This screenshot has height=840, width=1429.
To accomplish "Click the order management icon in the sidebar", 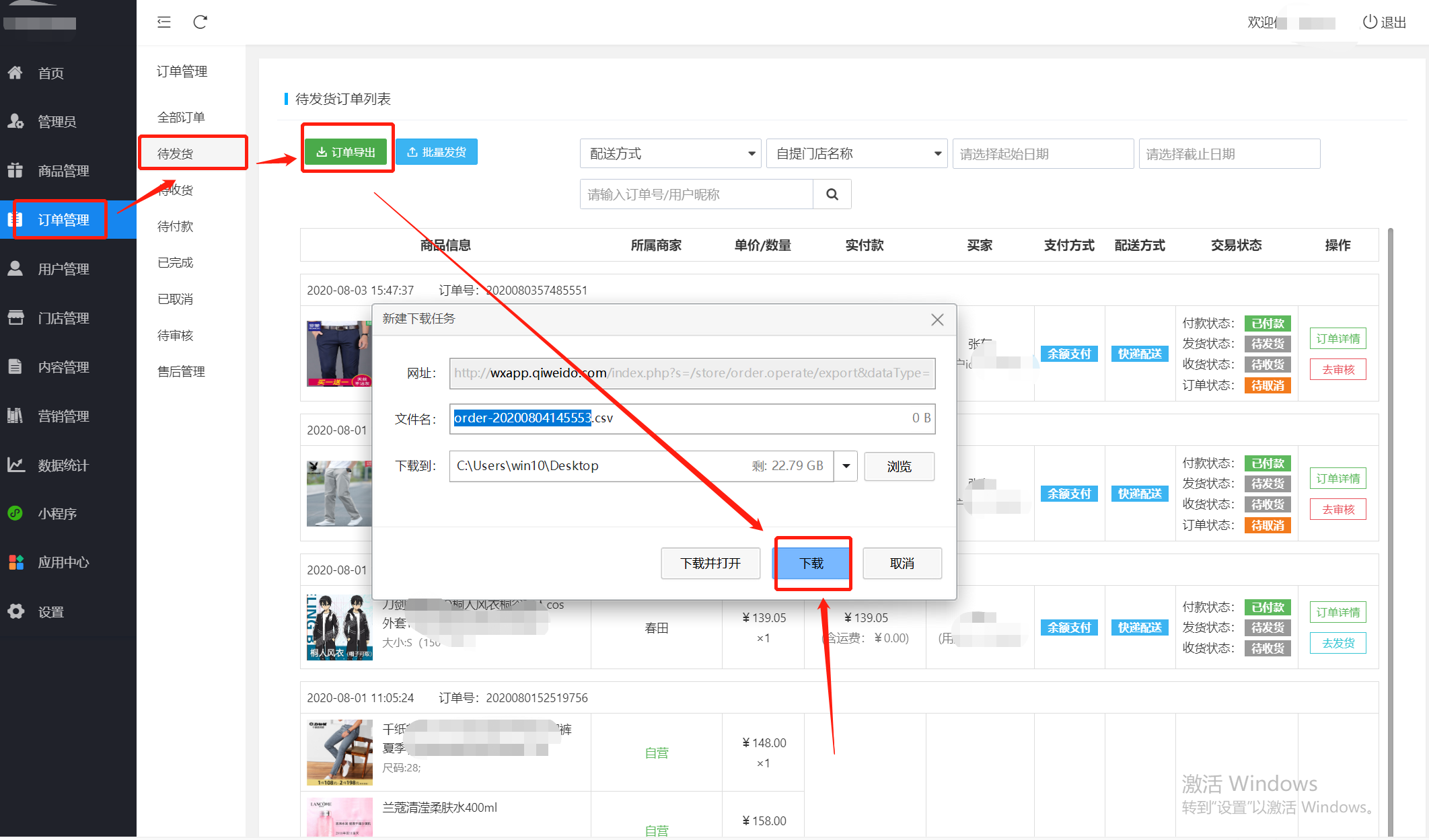I will tap(15, 219).
